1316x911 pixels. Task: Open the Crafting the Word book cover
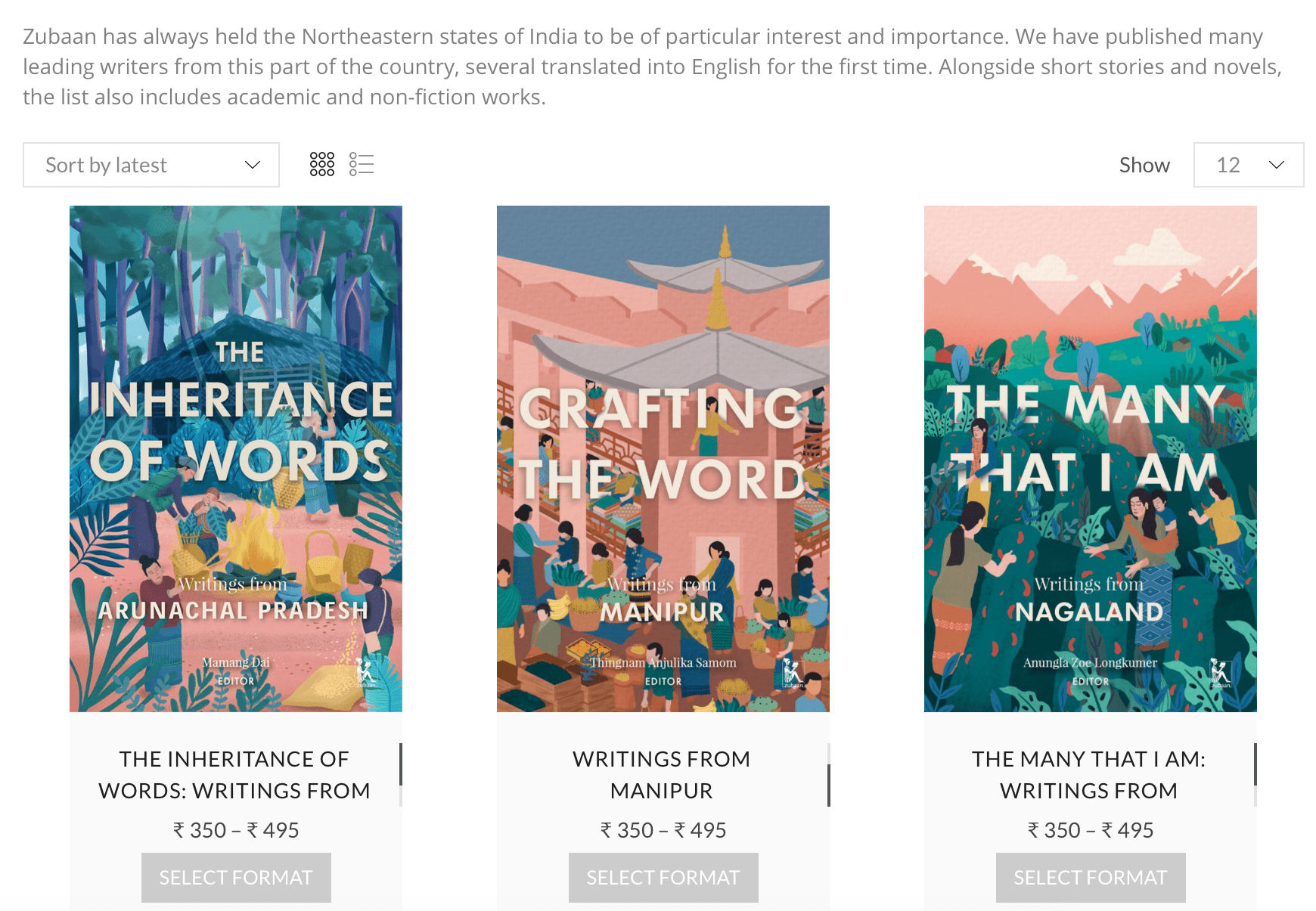663,459
